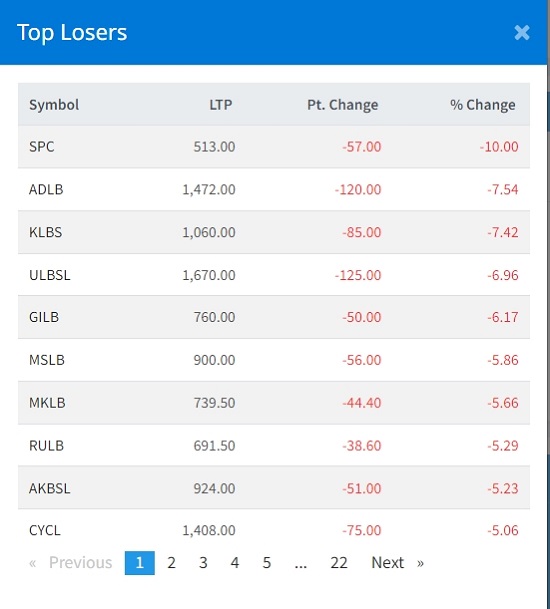
Task: Select the ULBSL stock symbol
Action: click(x=50, y=275)
